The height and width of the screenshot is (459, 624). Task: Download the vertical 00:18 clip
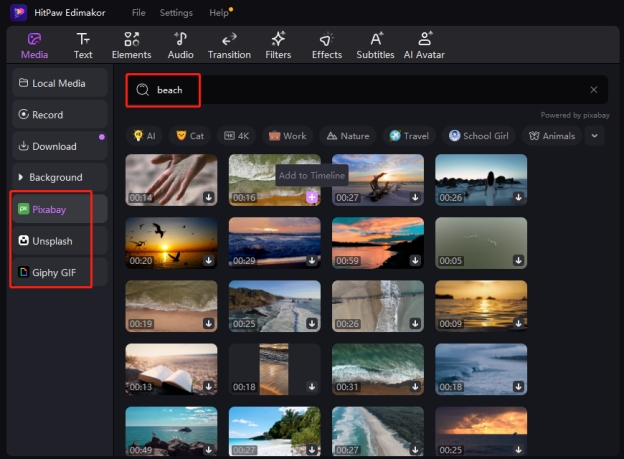(x=312, y=387)
